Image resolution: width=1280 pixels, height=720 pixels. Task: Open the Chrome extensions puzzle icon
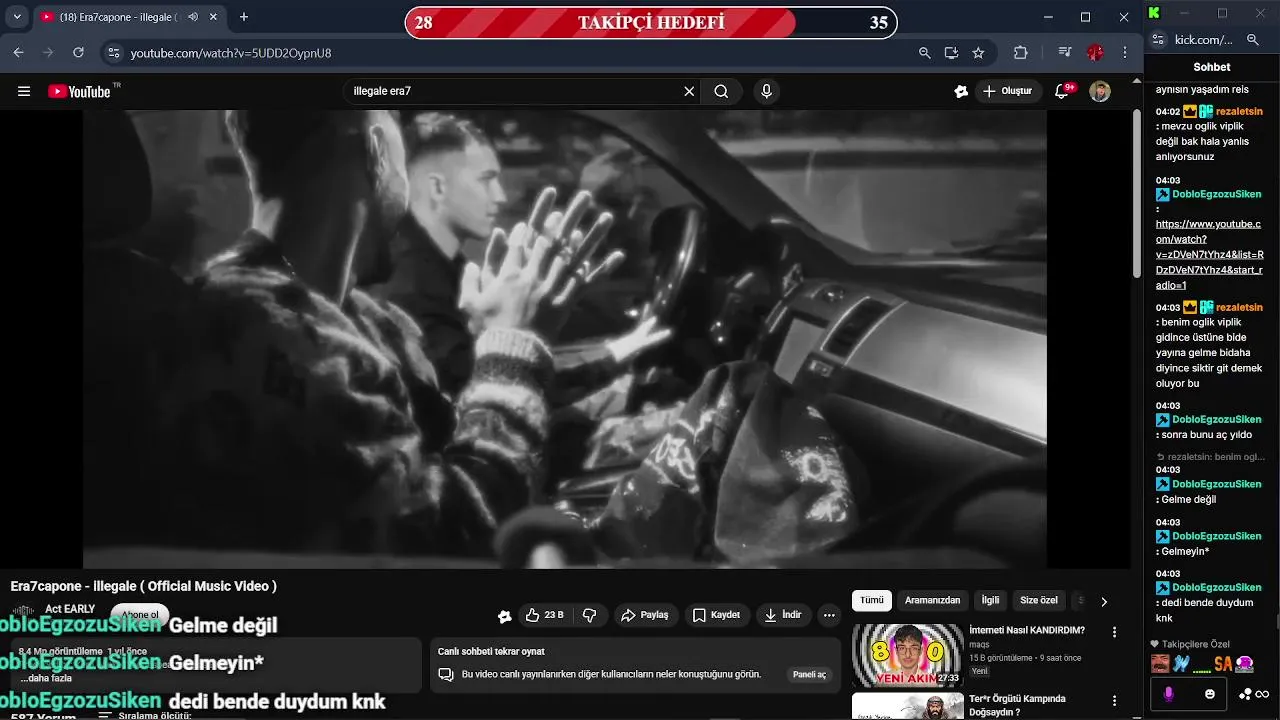(1021, 53)
